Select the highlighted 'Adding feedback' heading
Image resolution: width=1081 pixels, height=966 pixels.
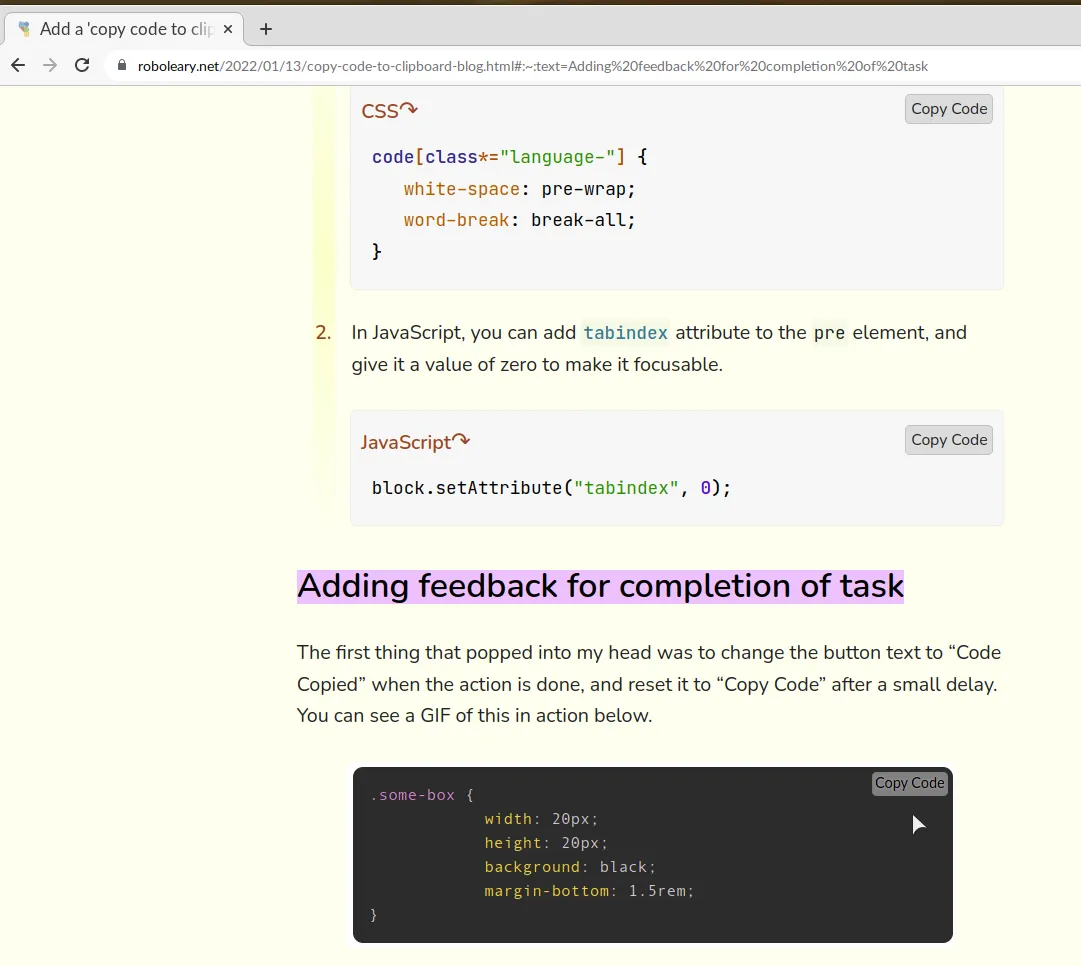coord(600,586)
